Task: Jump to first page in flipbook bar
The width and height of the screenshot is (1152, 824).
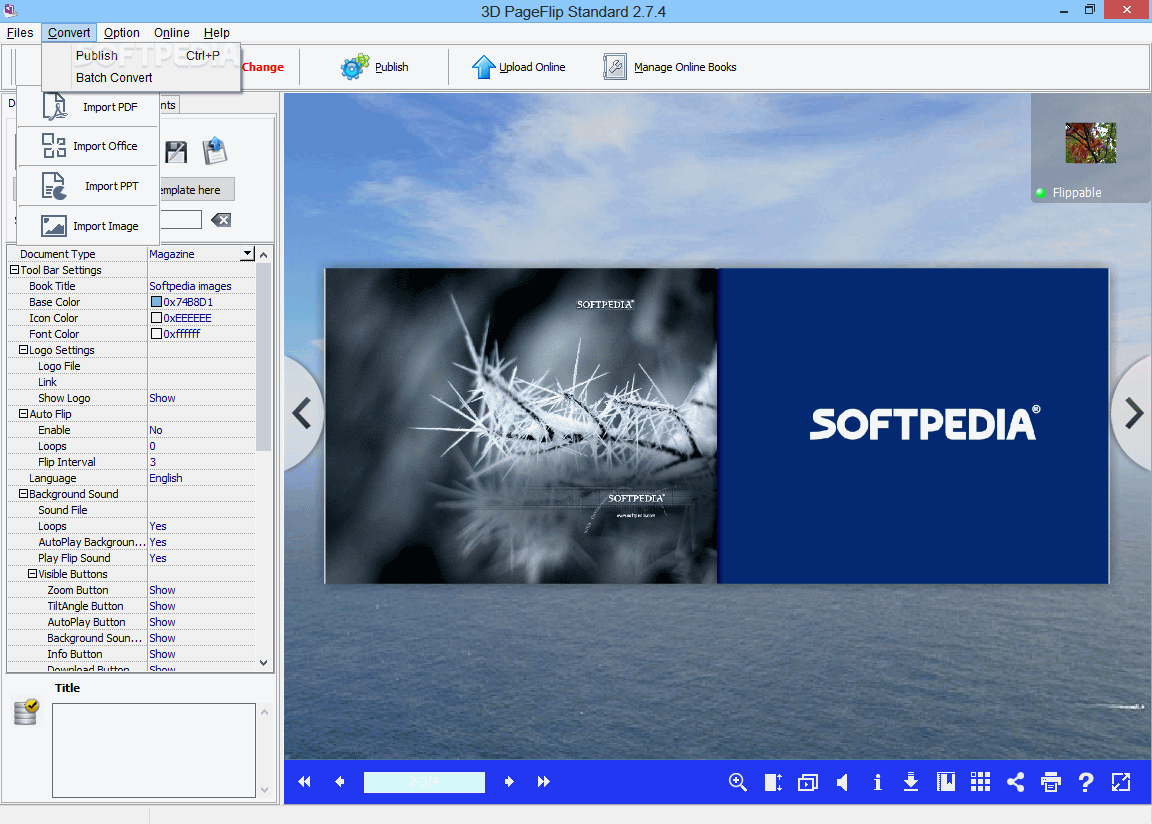Action: point(304,782)
